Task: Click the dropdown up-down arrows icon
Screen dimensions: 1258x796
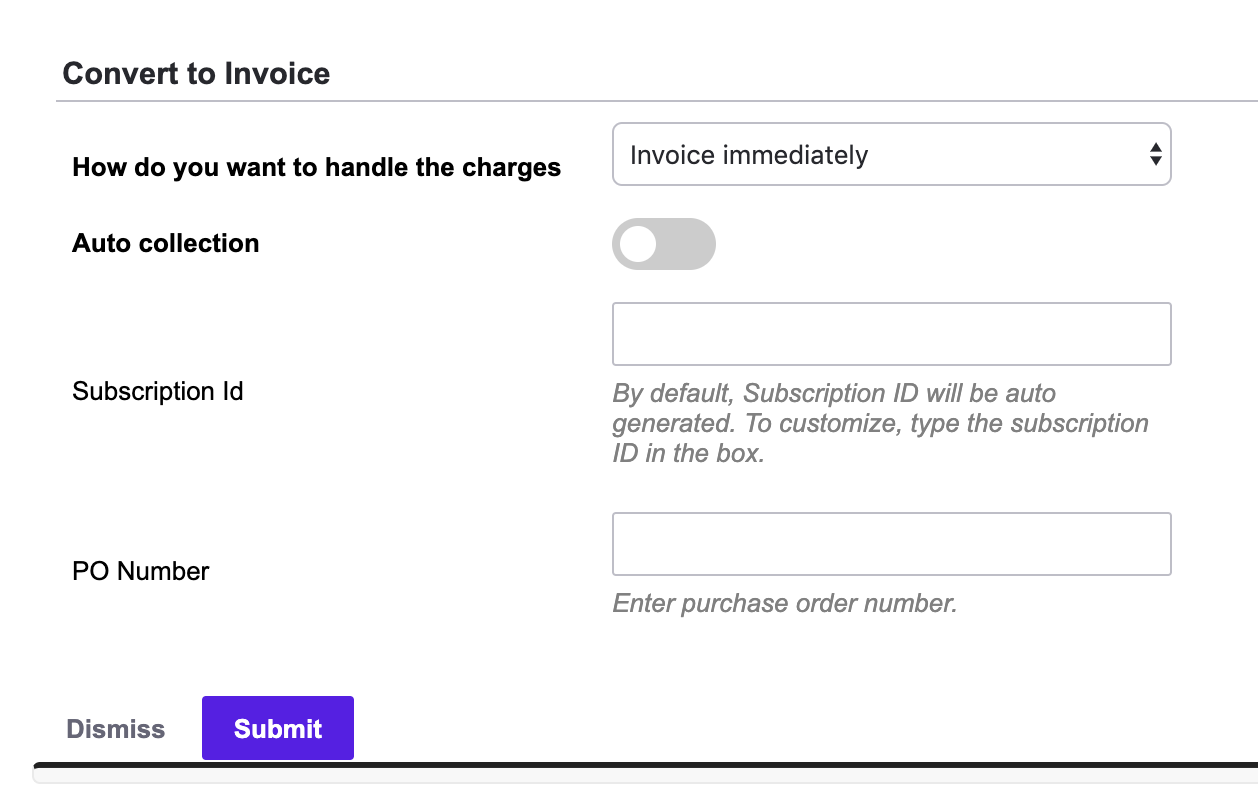Action: tap(1155, 155)
